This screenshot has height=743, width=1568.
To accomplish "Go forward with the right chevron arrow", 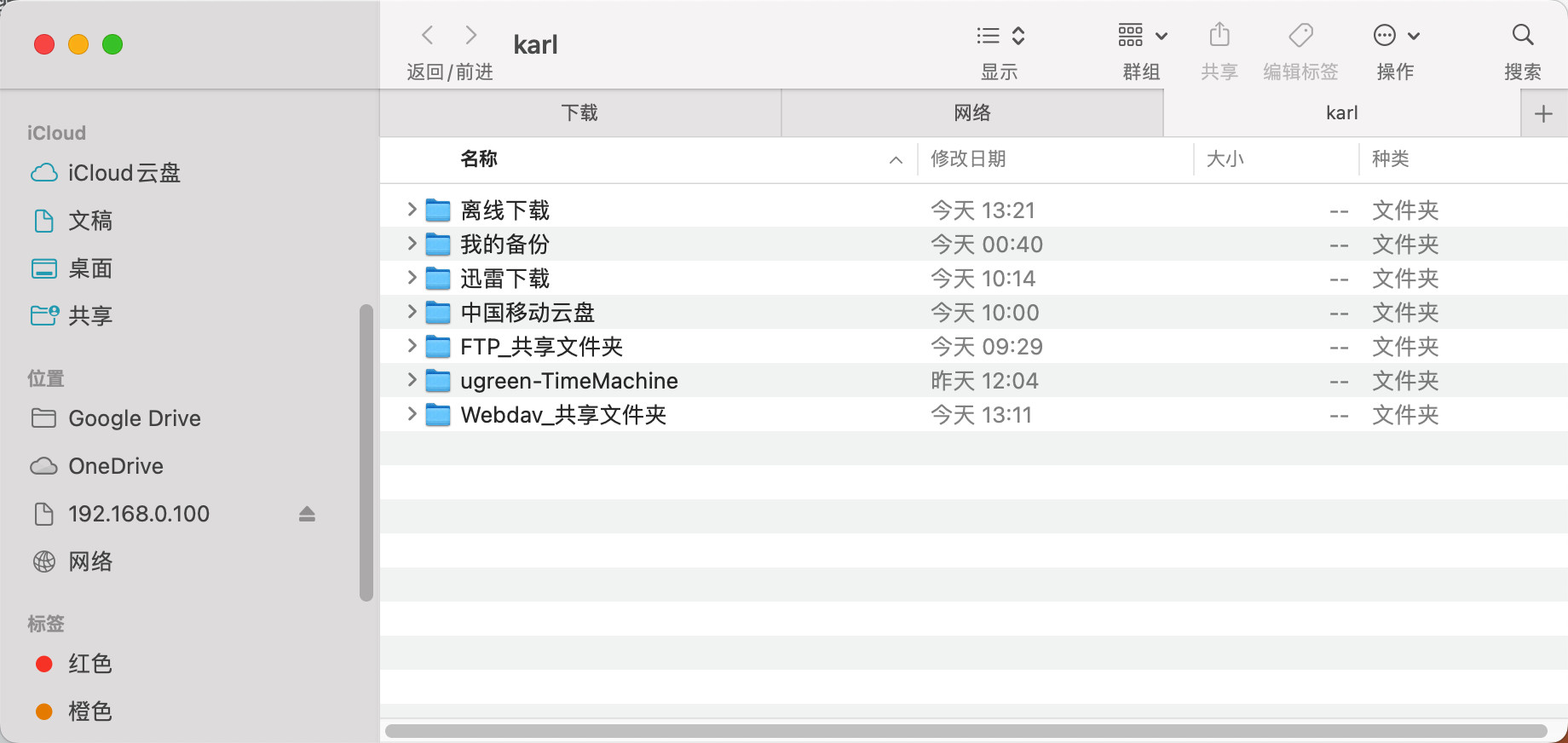I will [470, 35].
